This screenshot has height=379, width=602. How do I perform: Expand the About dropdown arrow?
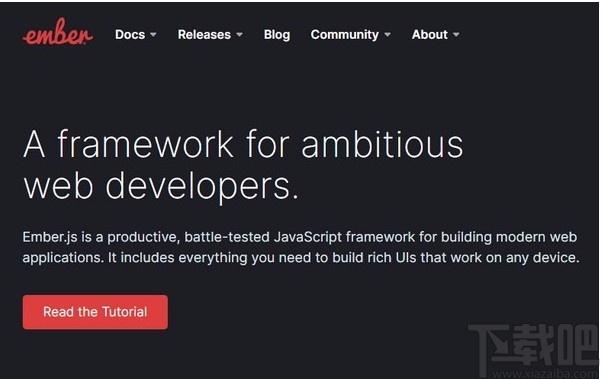point(456,35)
